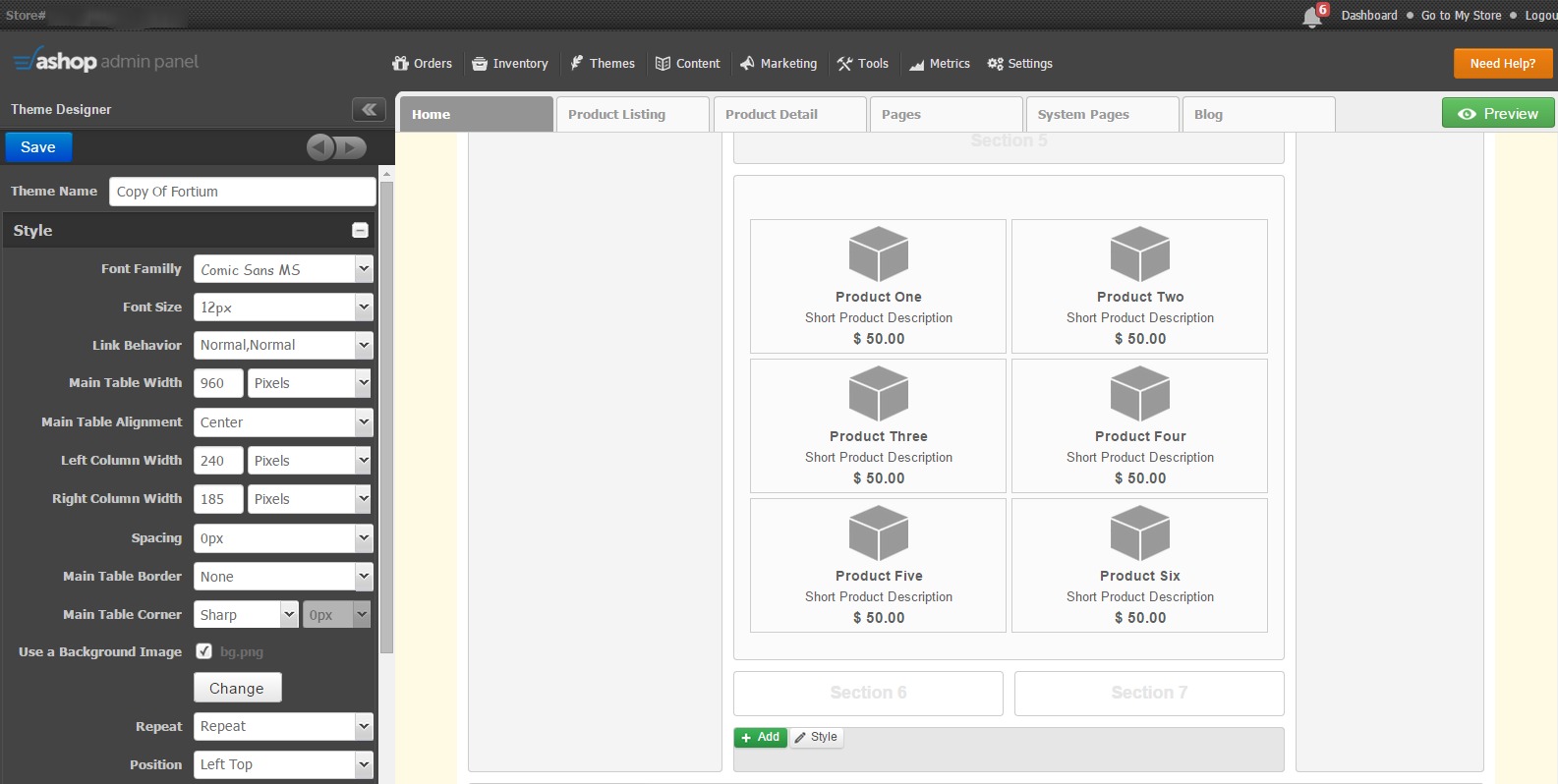This screenshot has width=1558, height=784.
Task: Save the theme
Action: pos(38,147)
